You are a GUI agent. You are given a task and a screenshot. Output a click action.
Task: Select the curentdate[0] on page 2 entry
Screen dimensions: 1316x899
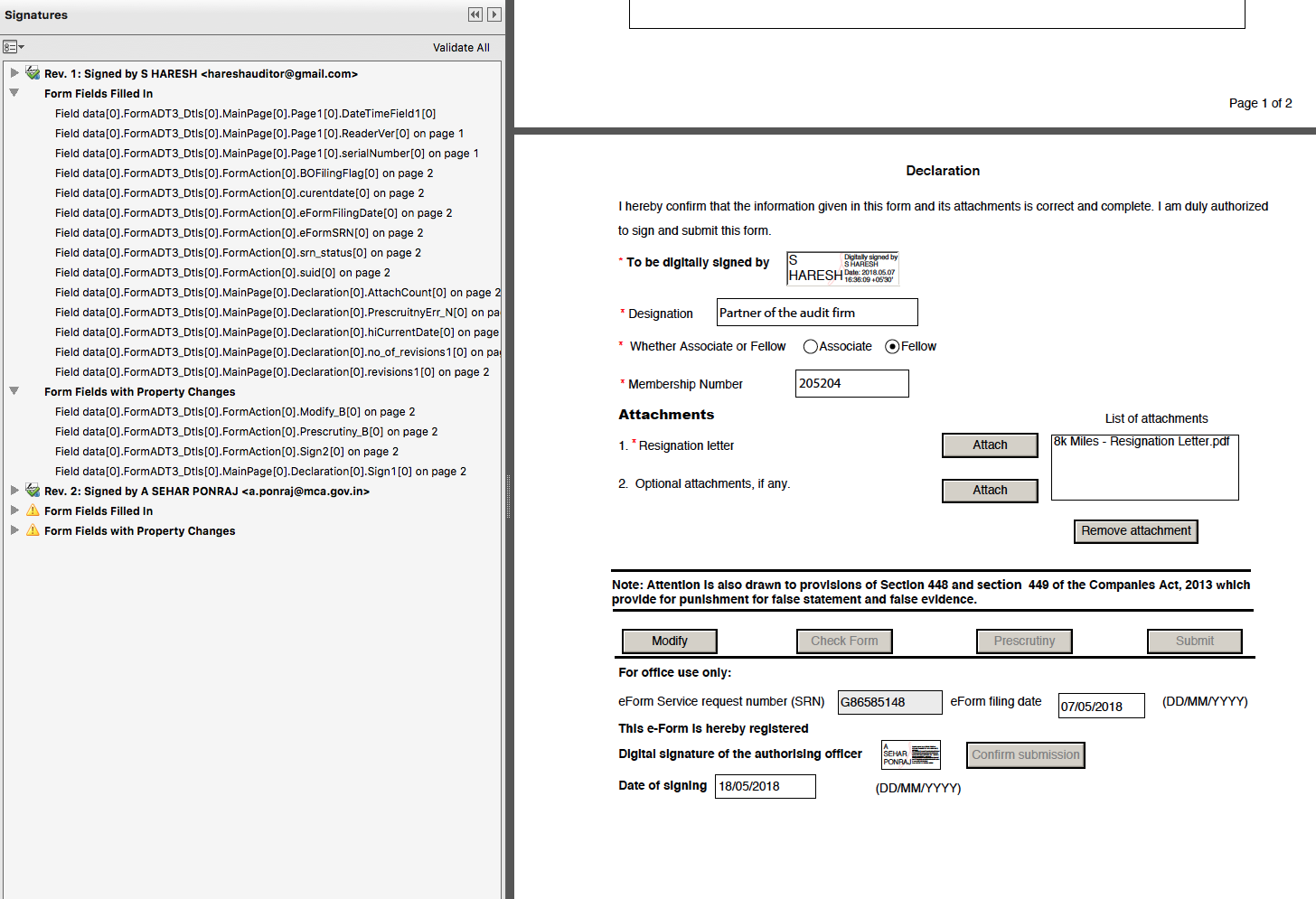240,193
